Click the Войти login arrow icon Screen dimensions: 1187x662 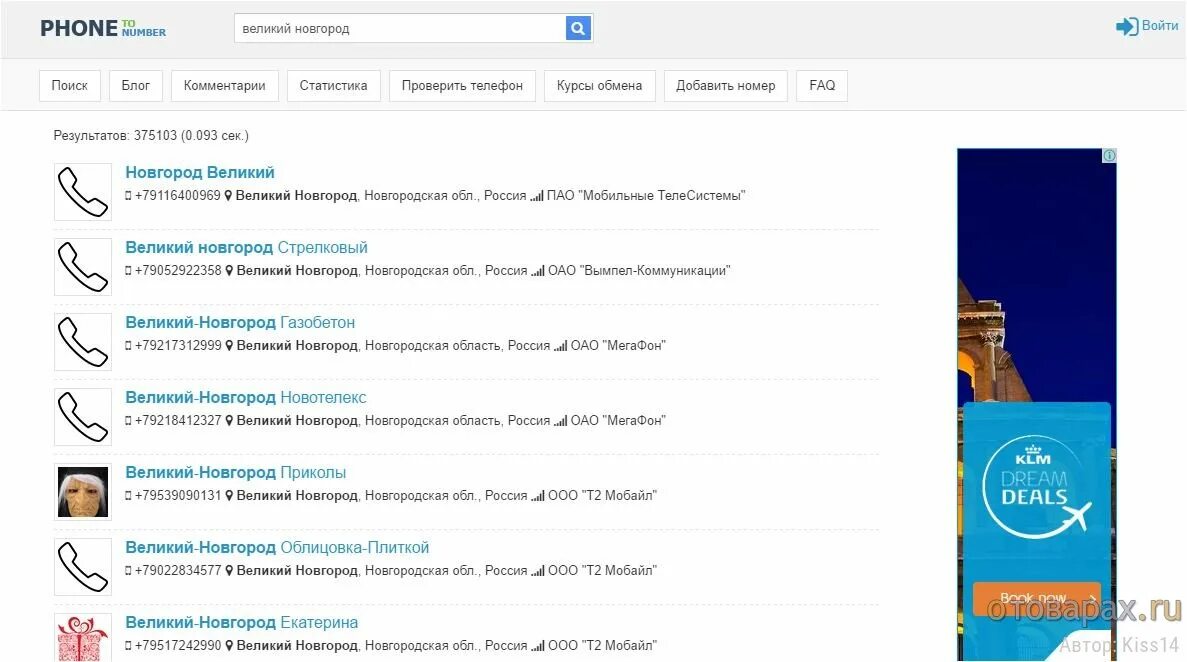pos(1126,27)
